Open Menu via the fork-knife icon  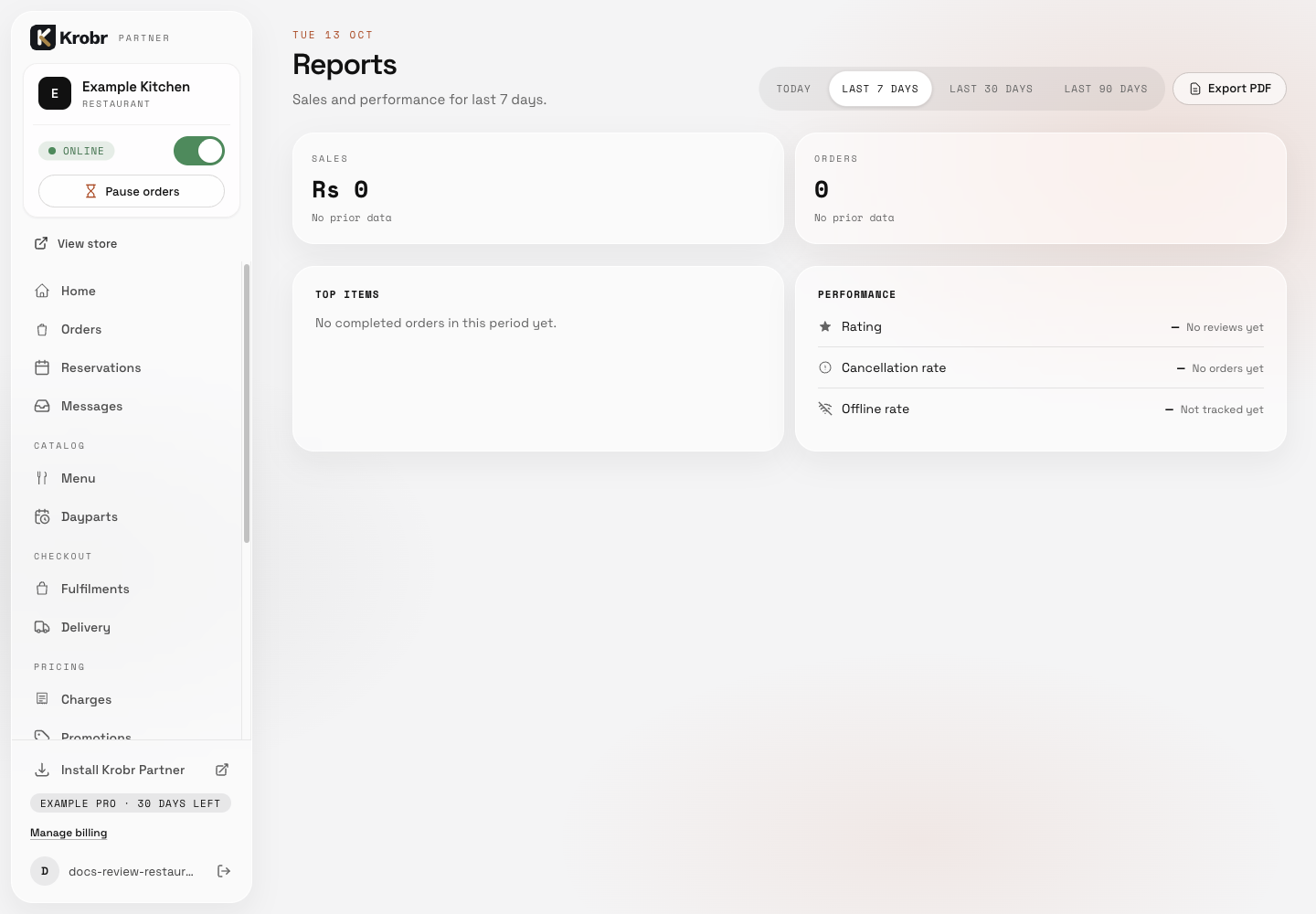pyautogui.click(x=42, y=478)
